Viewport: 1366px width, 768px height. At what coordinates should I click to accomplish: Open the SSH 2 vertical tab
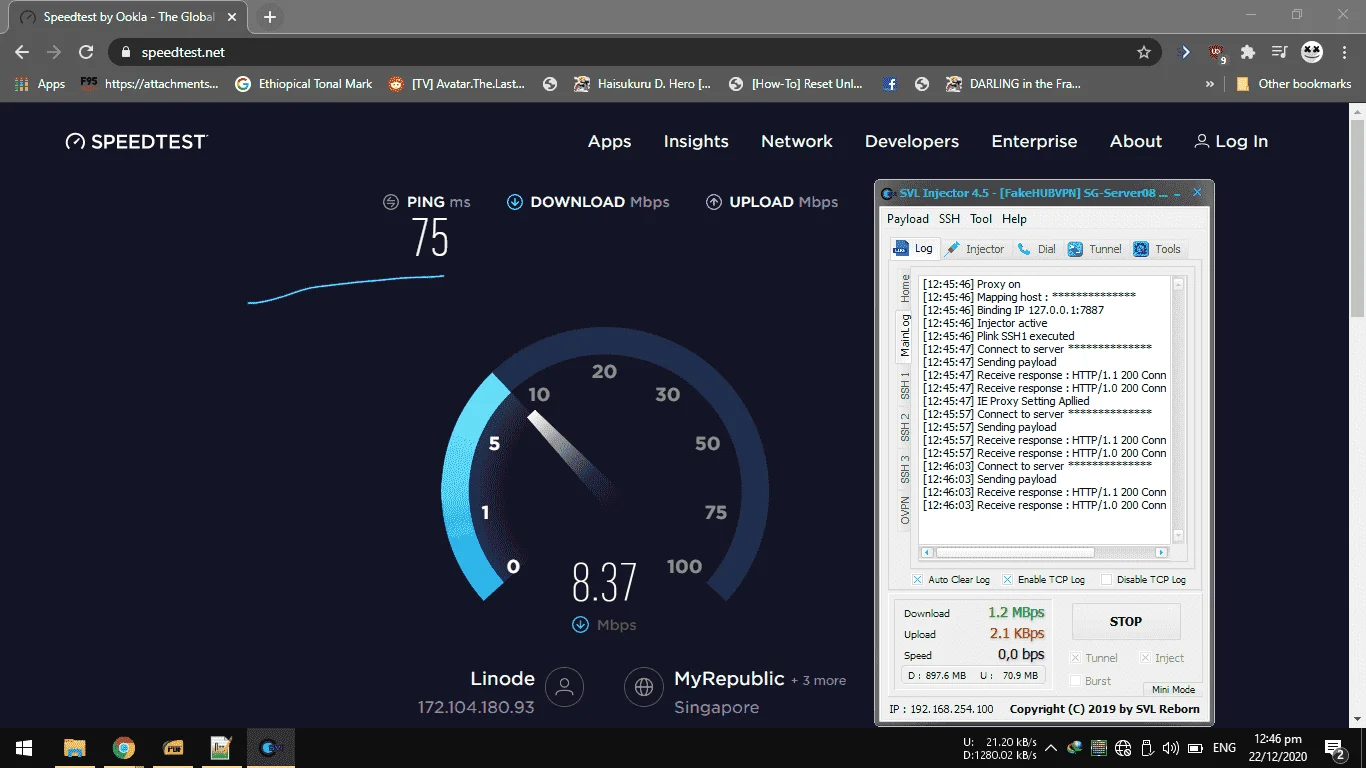pyautogui.click(x=906, y=426)
